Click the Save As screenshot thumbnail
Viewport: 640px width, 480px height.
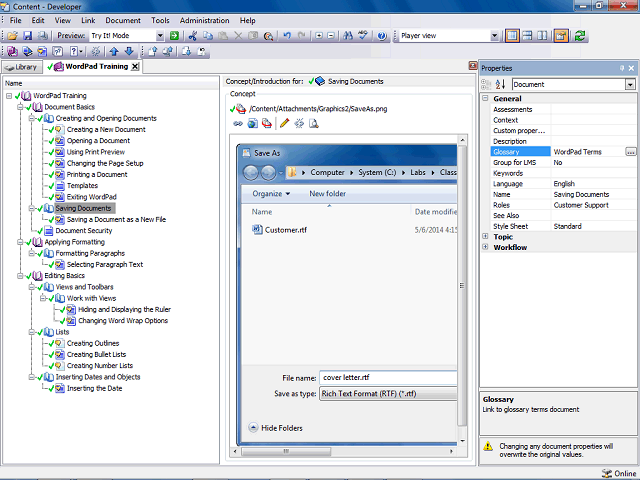(347, 294)
